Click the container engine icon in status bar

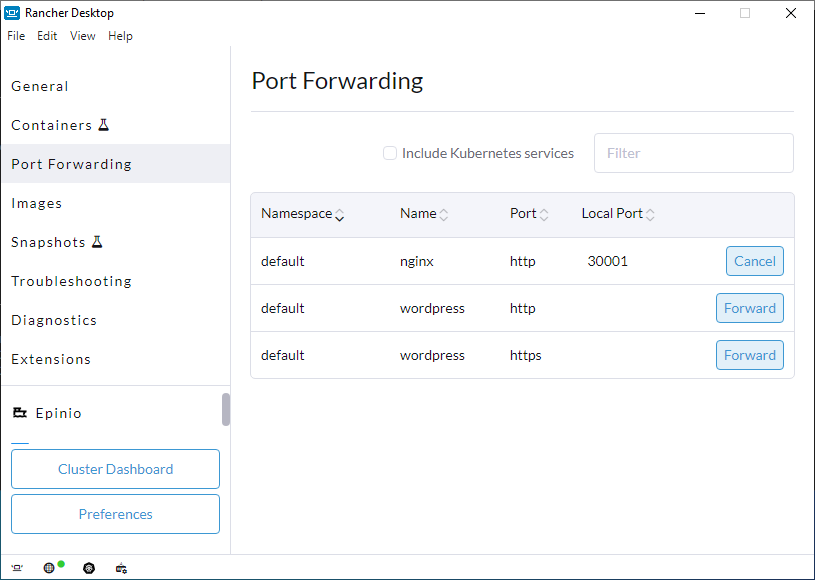[x=121, y=568]
